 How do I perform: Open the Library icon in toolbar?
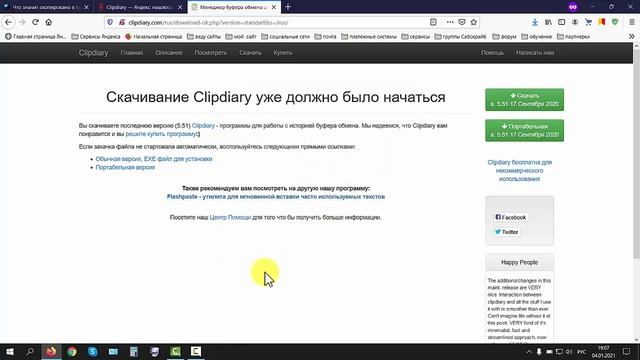(548, 22)
